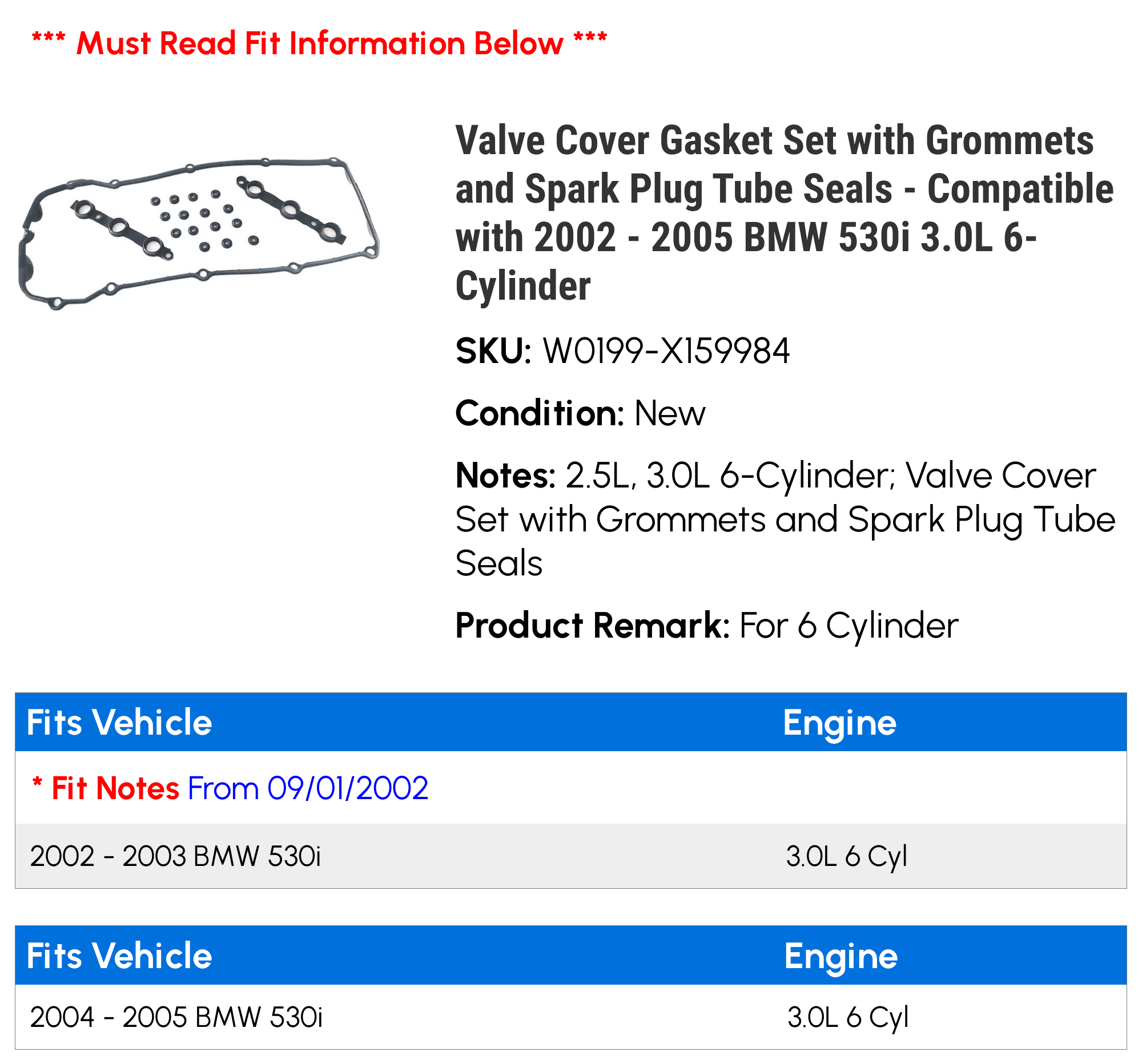1142x1064 pixels.
Task: Click the first Fits Vehicle column header
Action: pyautogui.click(x=119, y=722)
